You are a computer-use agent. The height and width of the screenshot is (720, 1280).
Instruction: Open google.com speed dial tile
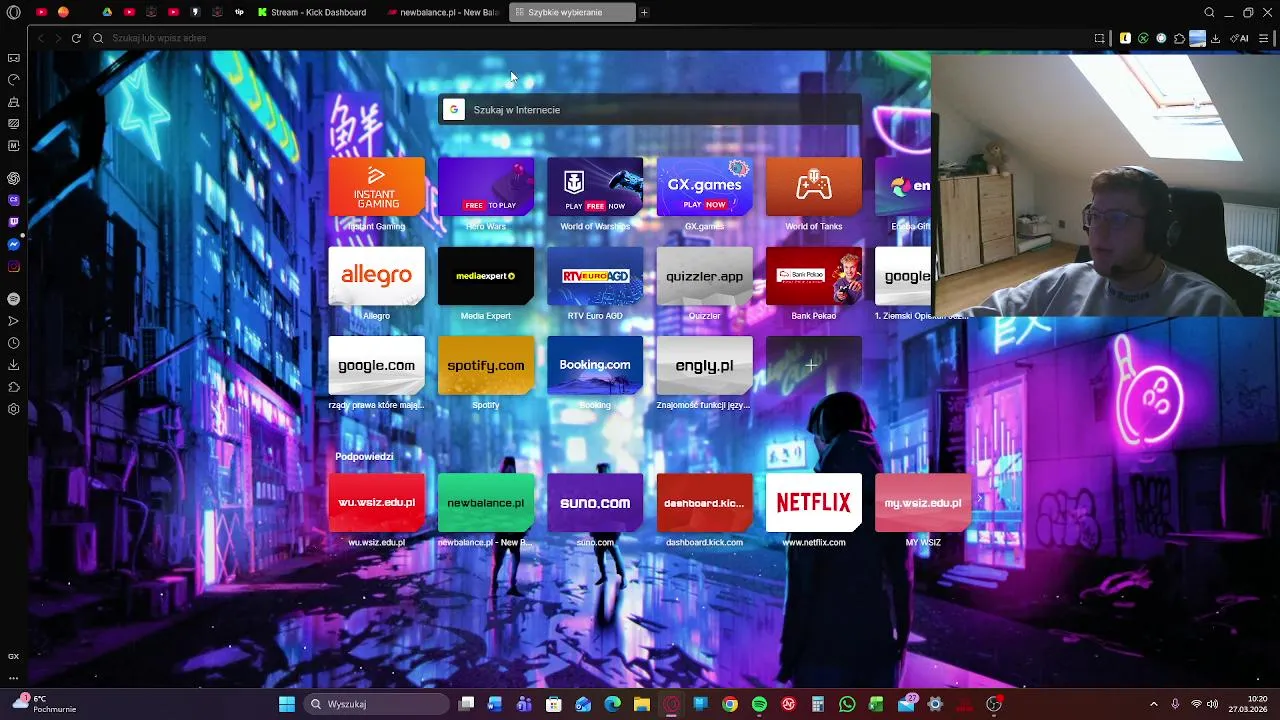pyautogui.click(x=376, y=366)
